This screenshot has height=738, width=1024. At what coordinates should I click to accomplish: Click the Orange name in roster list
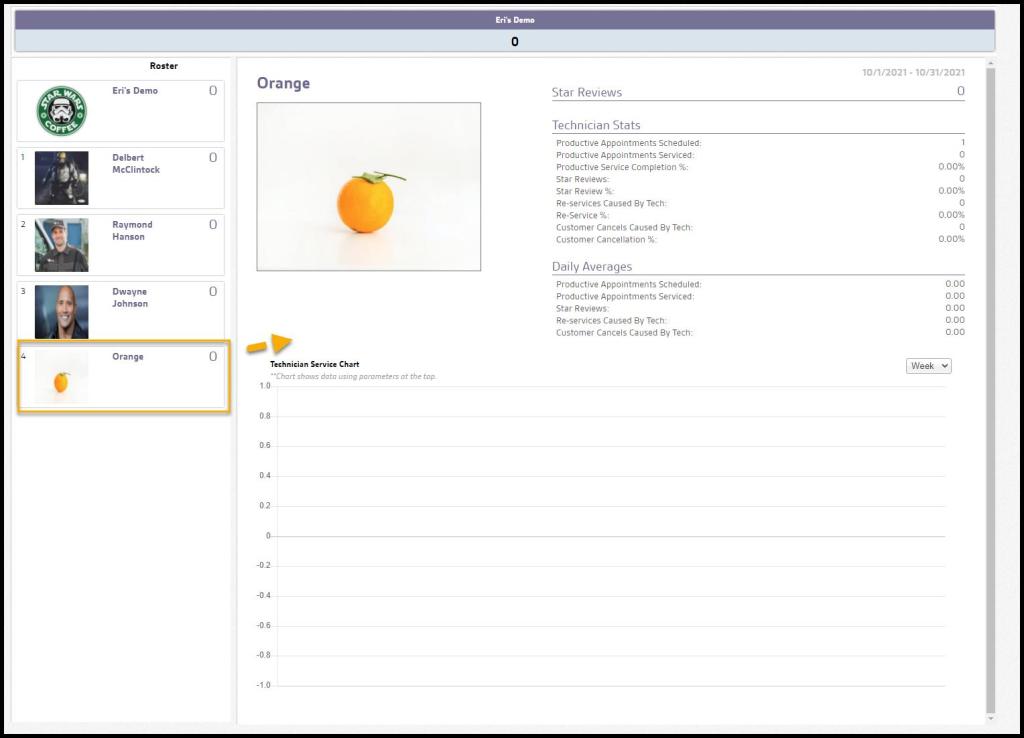[x=127, y=357]
